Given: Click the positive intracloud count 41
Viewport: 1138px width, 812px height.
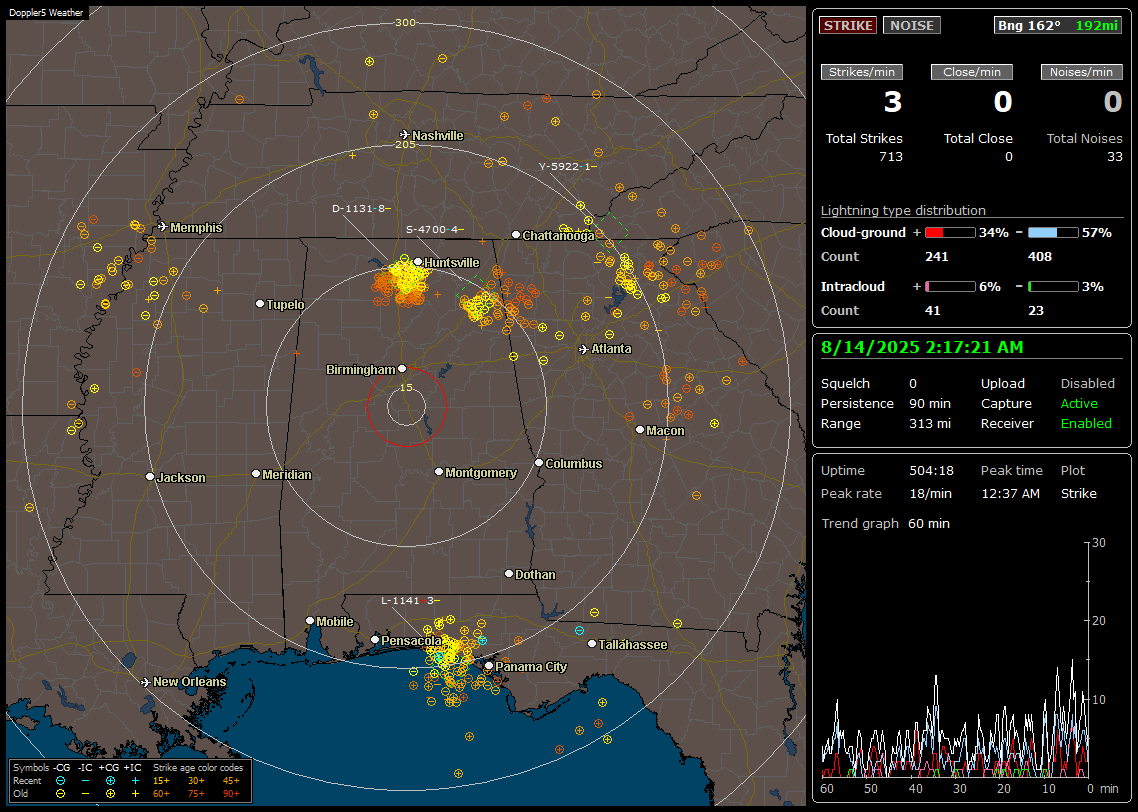Looking at the screenshot, I should tap(933, 311).
